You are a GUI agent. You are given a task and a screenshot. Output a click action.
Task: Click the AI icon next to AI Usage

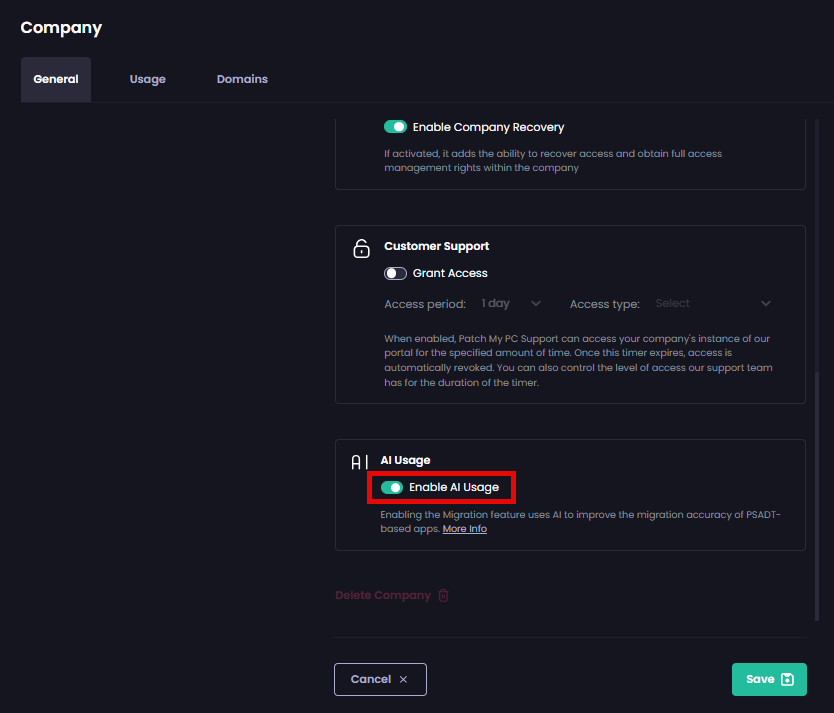coord(359,462)
